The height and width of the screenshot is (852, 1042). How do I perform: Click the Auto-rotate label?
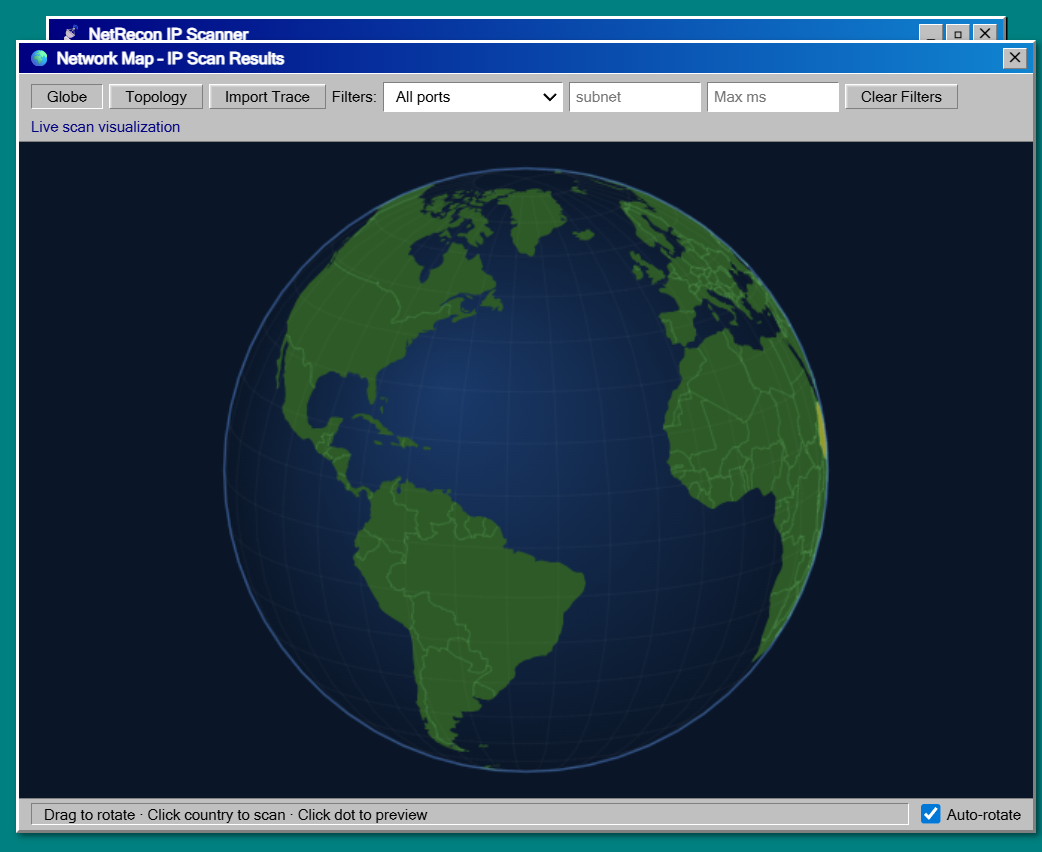click(x=983, y=814)
